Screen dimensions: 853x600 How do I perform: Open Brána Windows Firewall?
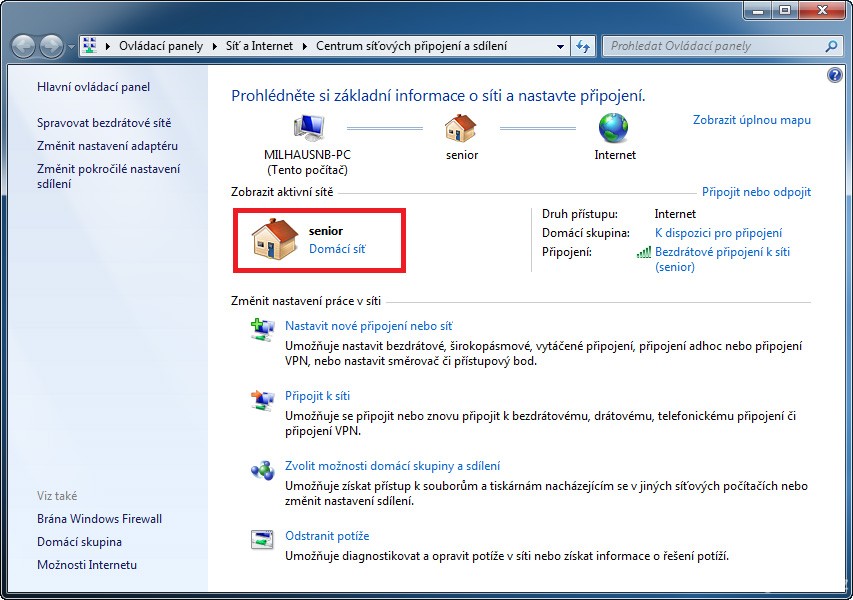[x=100, y=519]
